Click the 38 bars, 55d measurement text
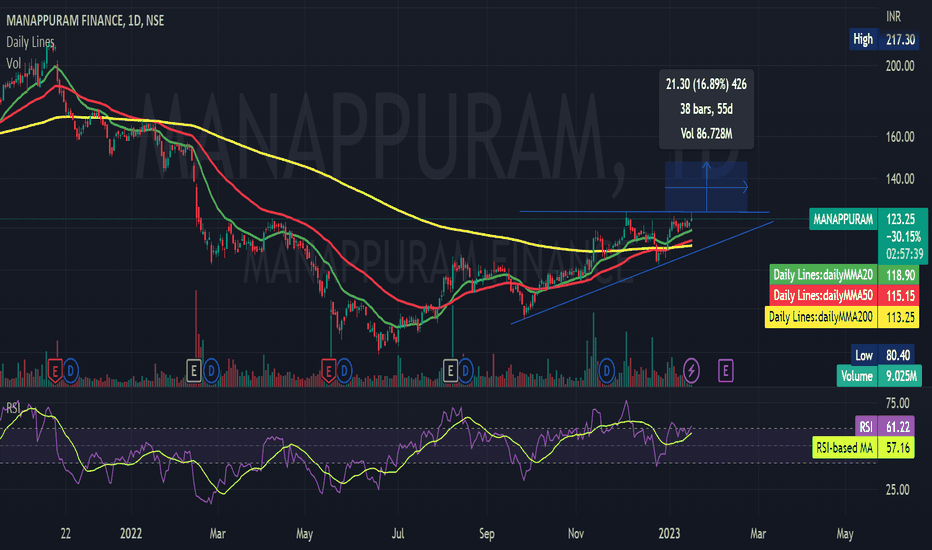The image size is (932, 550). pyautogui.click(x=706, y=109)
